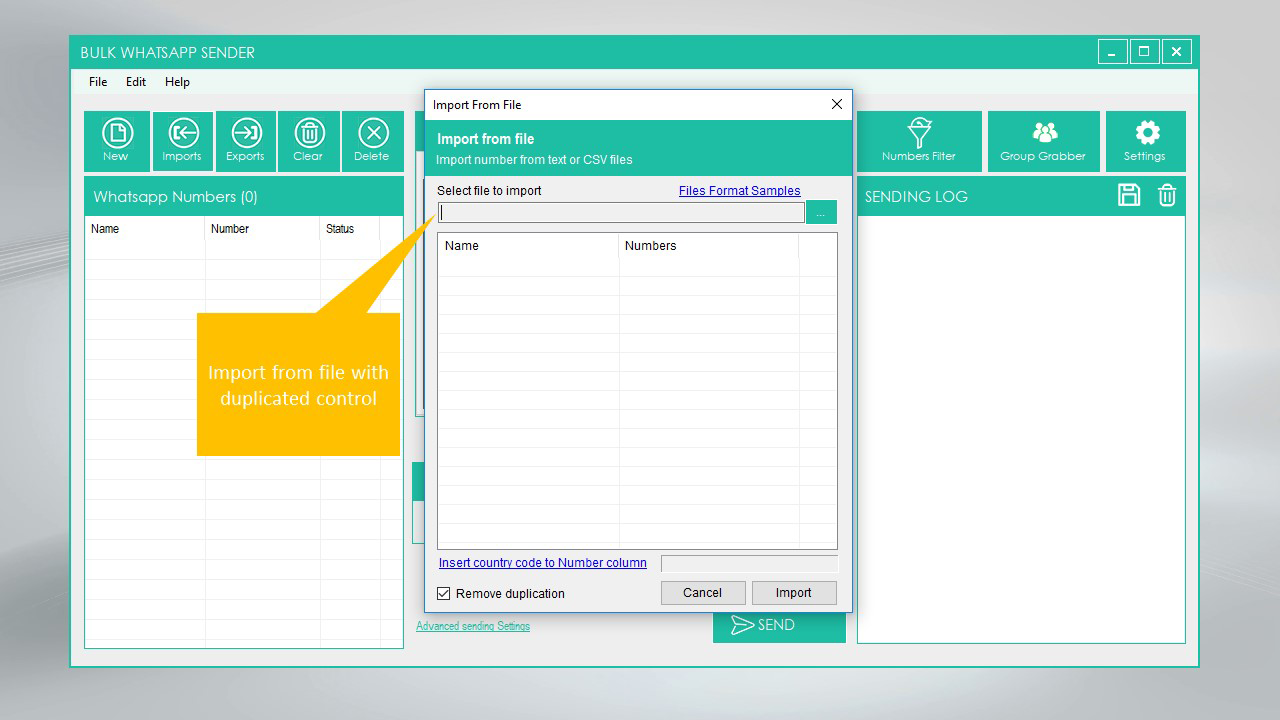Click the country code input field
The image size is (1280, 720).
749,564
